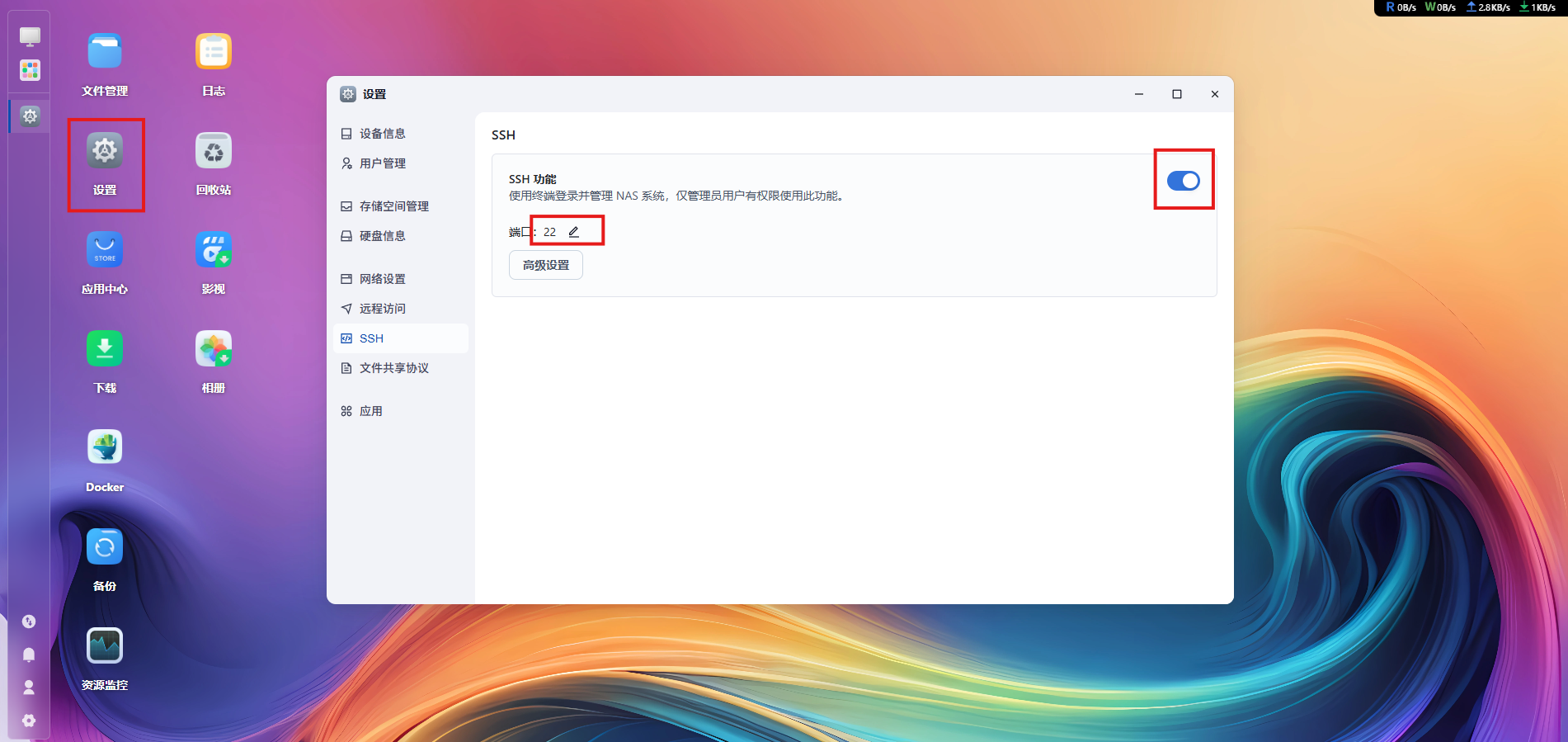Image resolution: width=1568 pixels, height=742 pixels.
Task: Open the 日志 log app icon
Action: 214,52
